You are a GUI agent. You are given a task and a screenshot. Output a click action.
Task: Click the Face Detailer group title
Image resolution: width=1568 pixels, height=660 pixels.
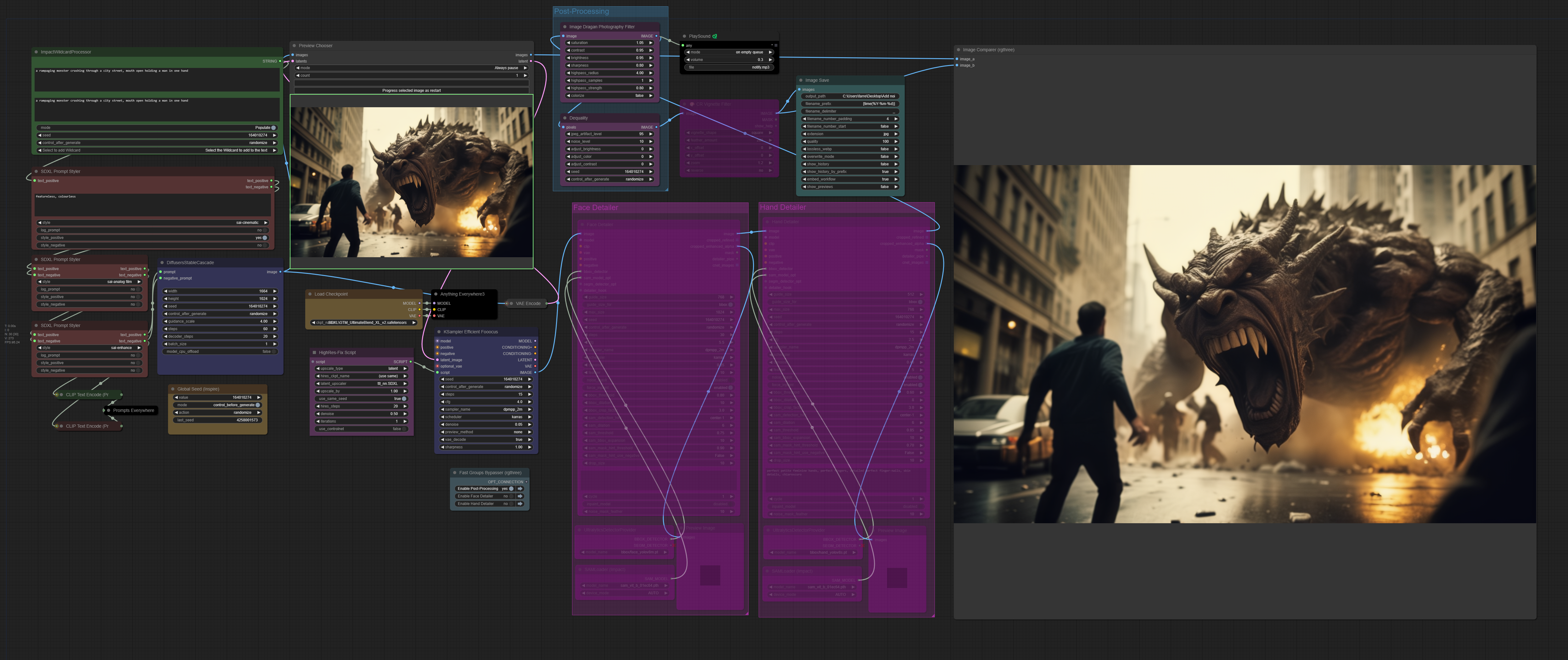point(595,208)
